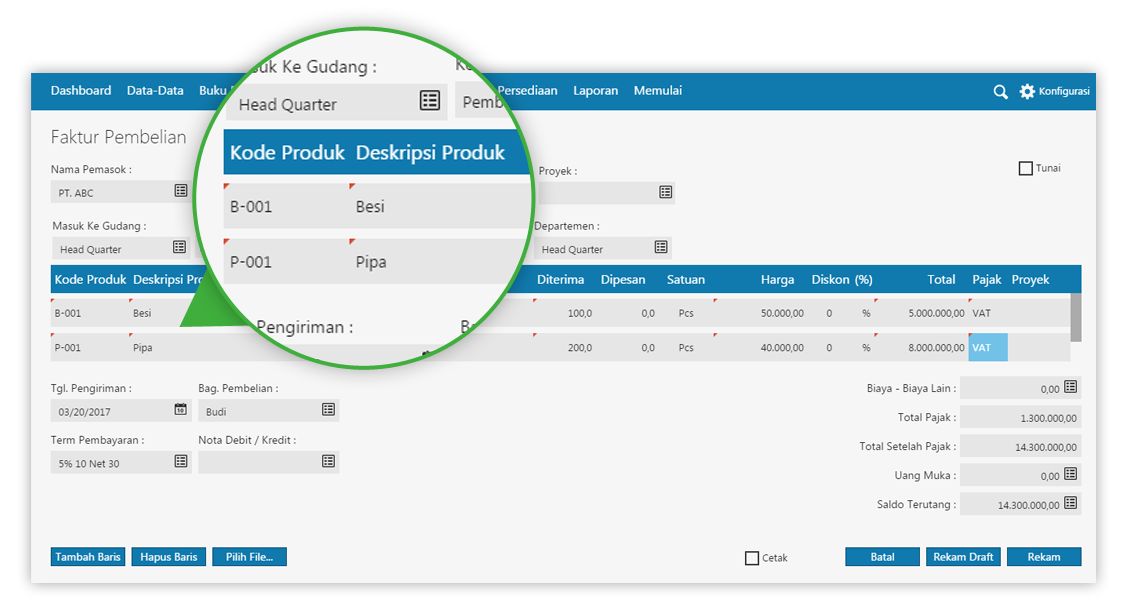This screenshot has width=1136, height=610.
Task: Click the Tambah Baris button
Action: (87, 557)
